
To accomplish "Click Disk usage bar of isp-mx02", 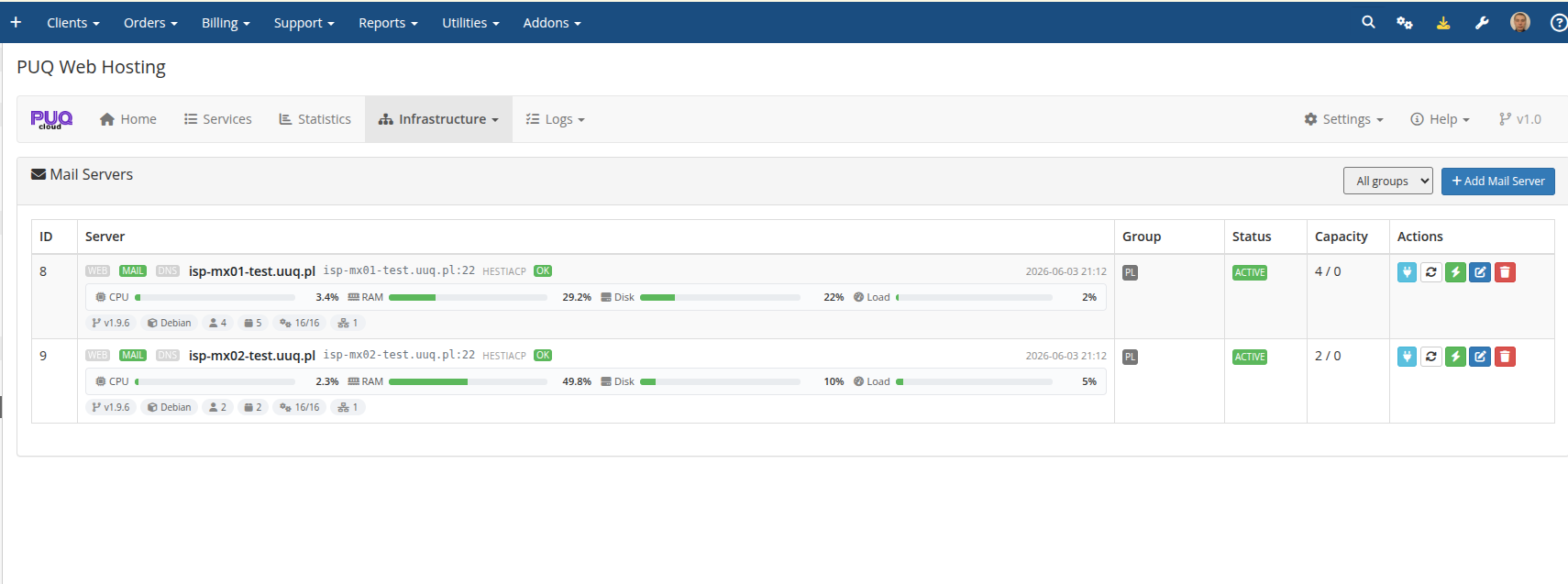I will (x=720, y=381).
